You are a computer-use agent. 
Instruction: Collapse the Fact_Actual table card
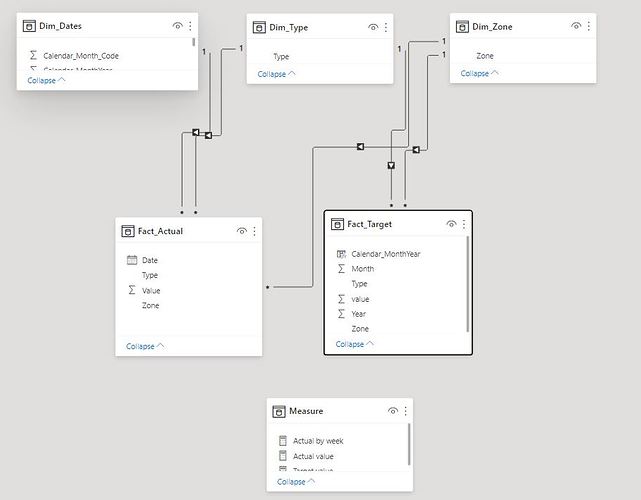click(145, 346)
